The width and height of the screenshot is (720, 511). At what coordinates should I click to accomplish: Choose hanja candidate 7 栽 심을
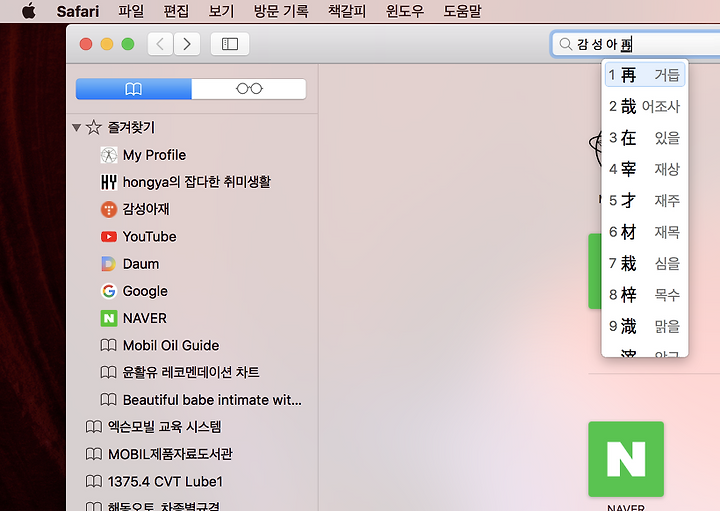click(645, 264)
